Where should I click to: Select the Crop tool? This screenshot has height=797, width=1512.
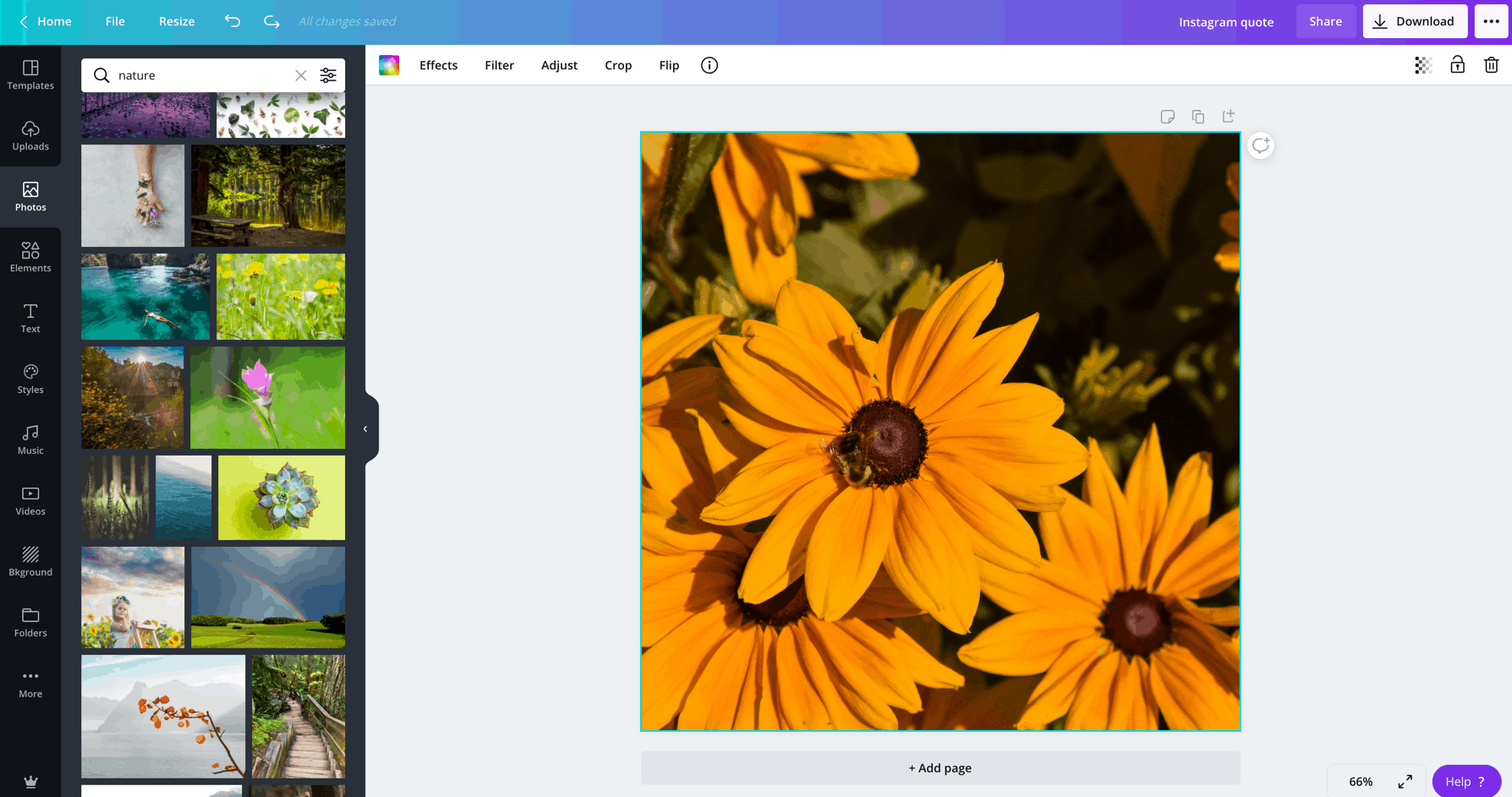click(618, 65)
